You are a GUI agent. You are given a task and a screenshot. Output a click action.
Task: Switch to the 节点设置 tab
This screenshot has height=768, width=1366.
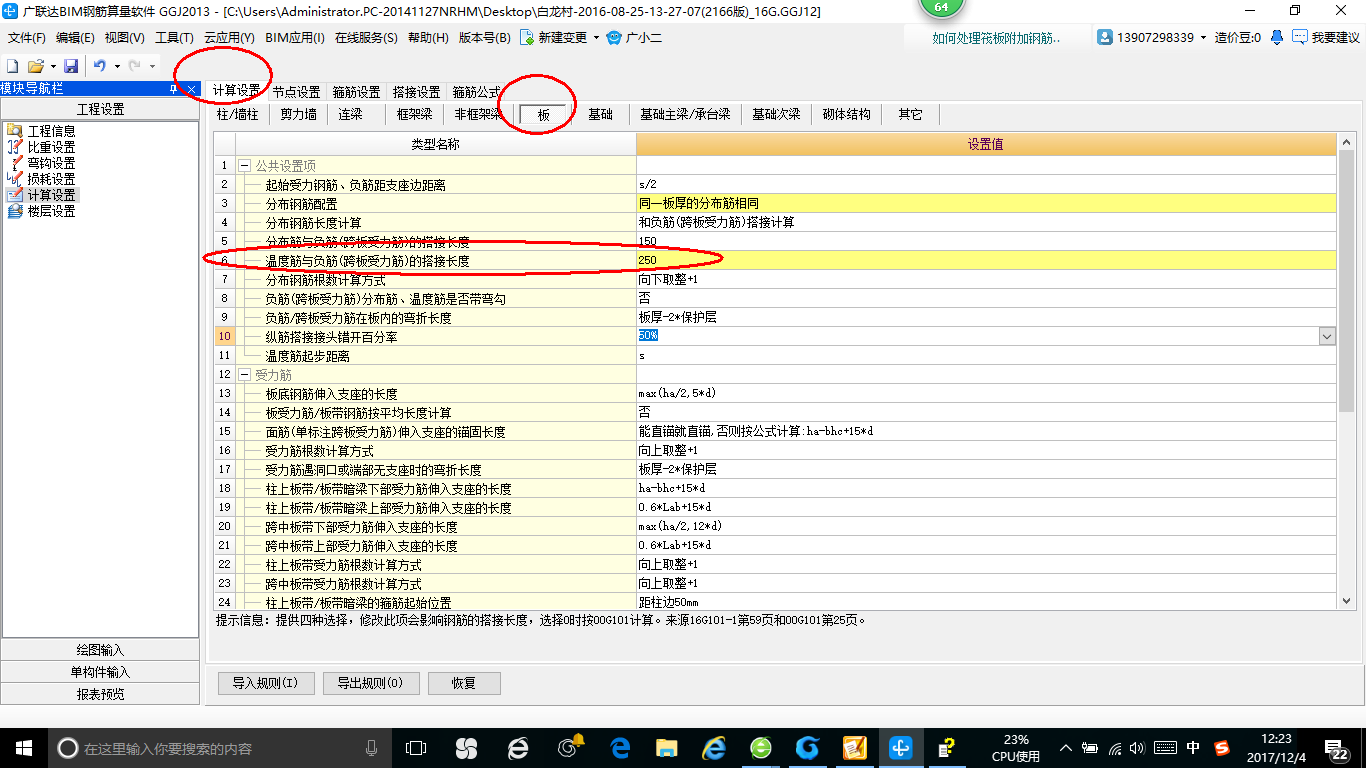[296, 92]
